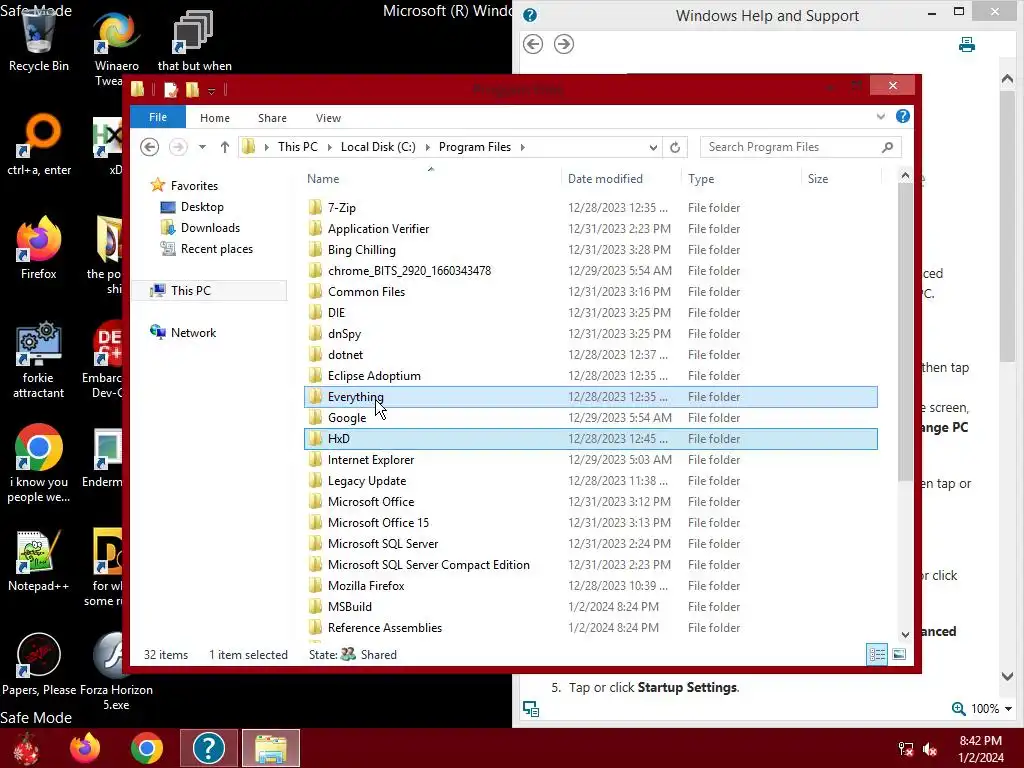Click the Explorer back navigation arrow
Viewport: 1024px width, 768px height.
point(150,147)
